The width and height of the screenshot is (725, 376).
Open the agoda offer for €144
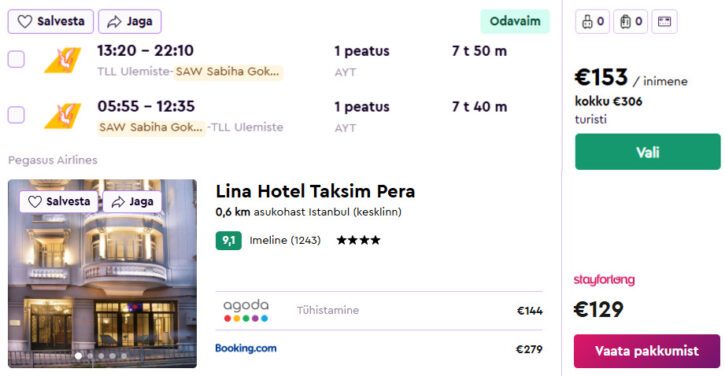pos(379,310)
